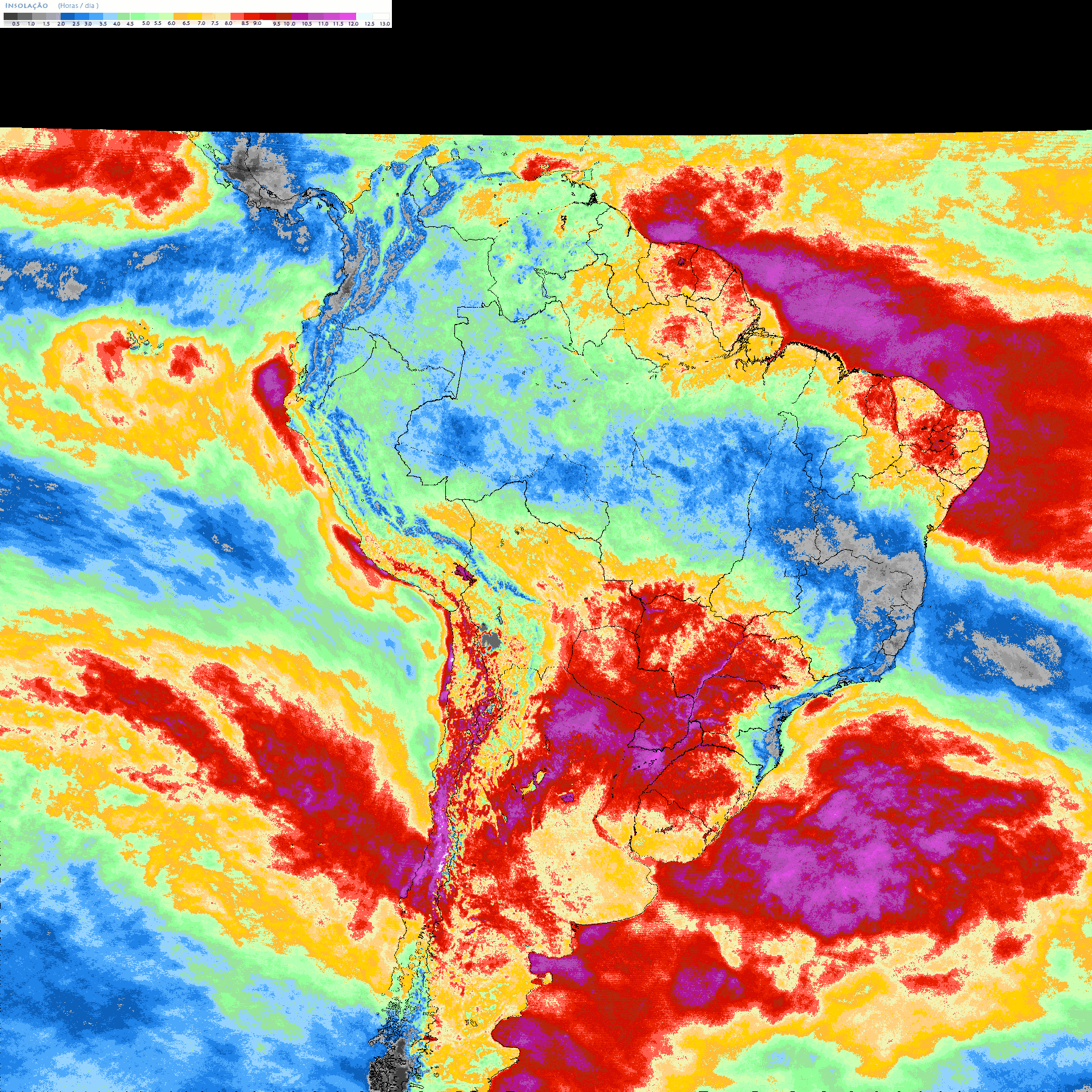1092x1092 pixels.
Task: Click the '1.0' legend value
Action: pos(31,24)
